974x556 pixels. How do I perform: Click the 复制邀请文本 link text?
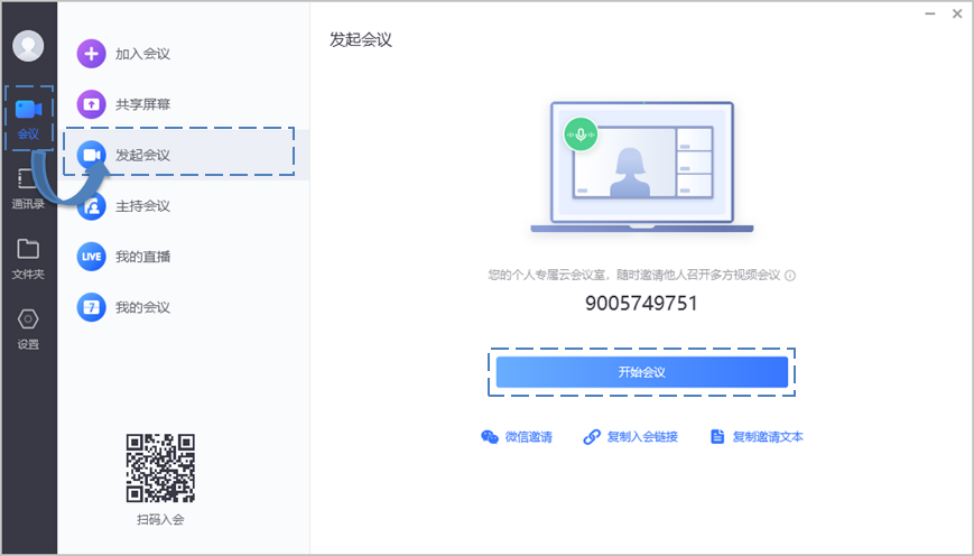[x=768, y=437]
